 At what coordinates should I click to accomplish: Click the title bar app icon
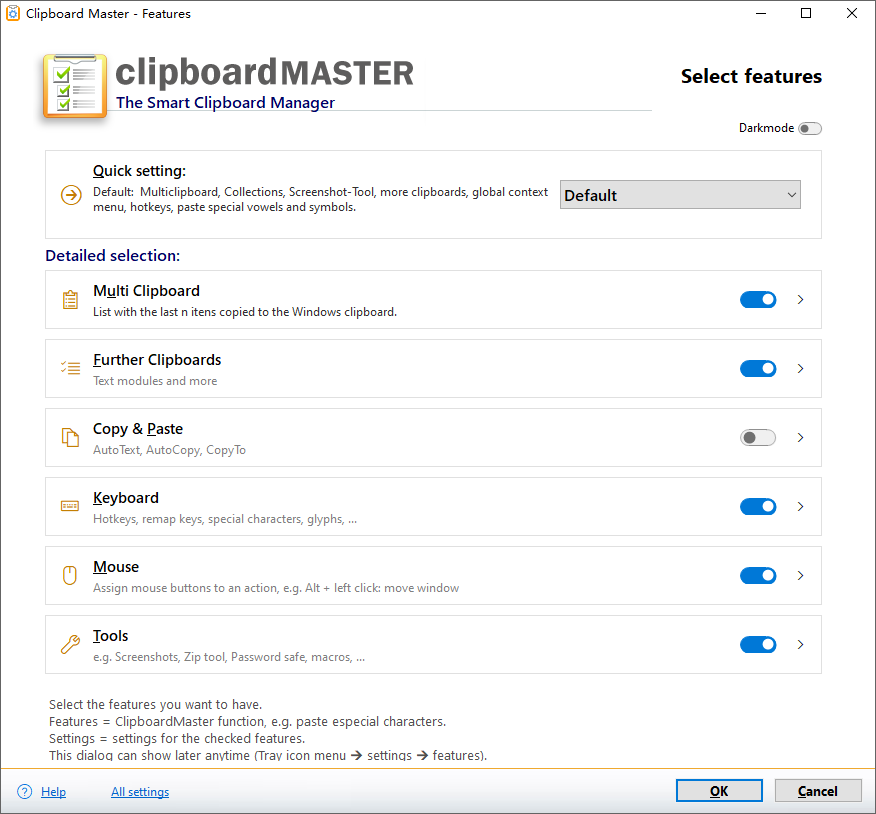click(12, 13)
